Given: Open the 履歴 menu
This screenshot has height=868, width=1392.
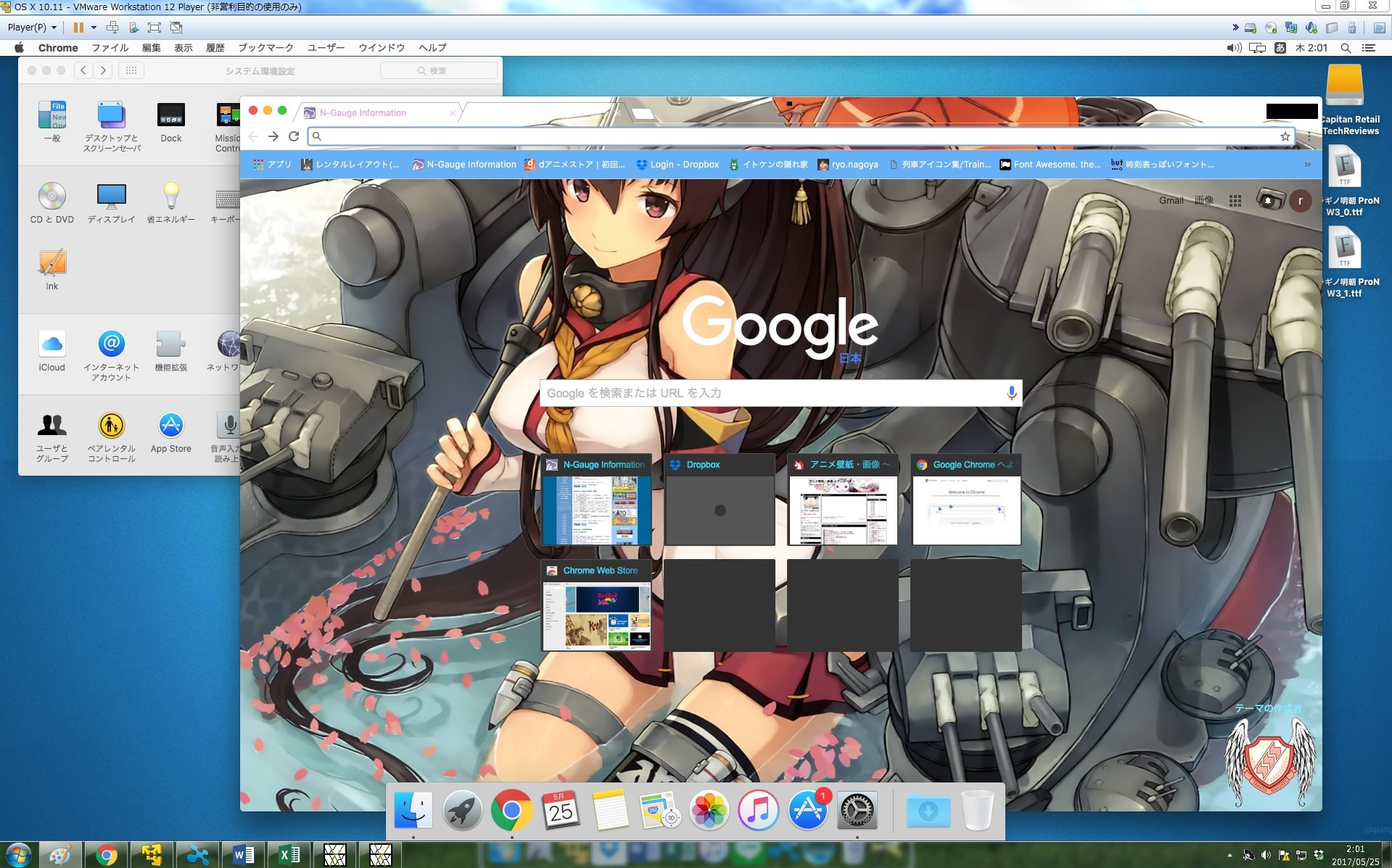Looking at the screenshot, I should pos(215,48).
